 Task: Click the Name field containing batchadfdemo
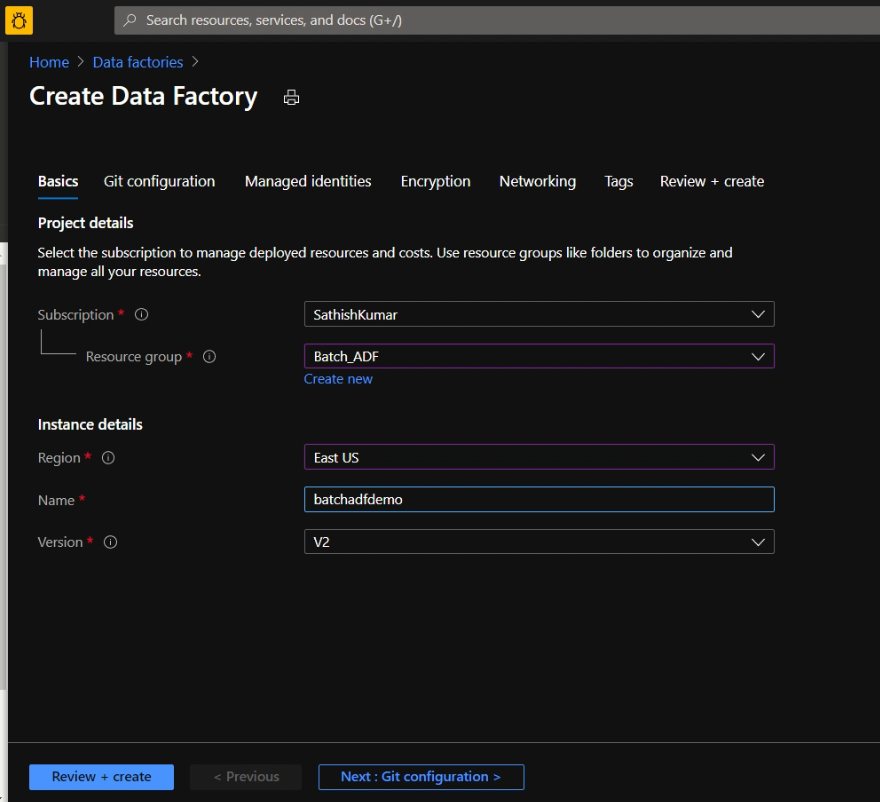click(x=539, y=500)
